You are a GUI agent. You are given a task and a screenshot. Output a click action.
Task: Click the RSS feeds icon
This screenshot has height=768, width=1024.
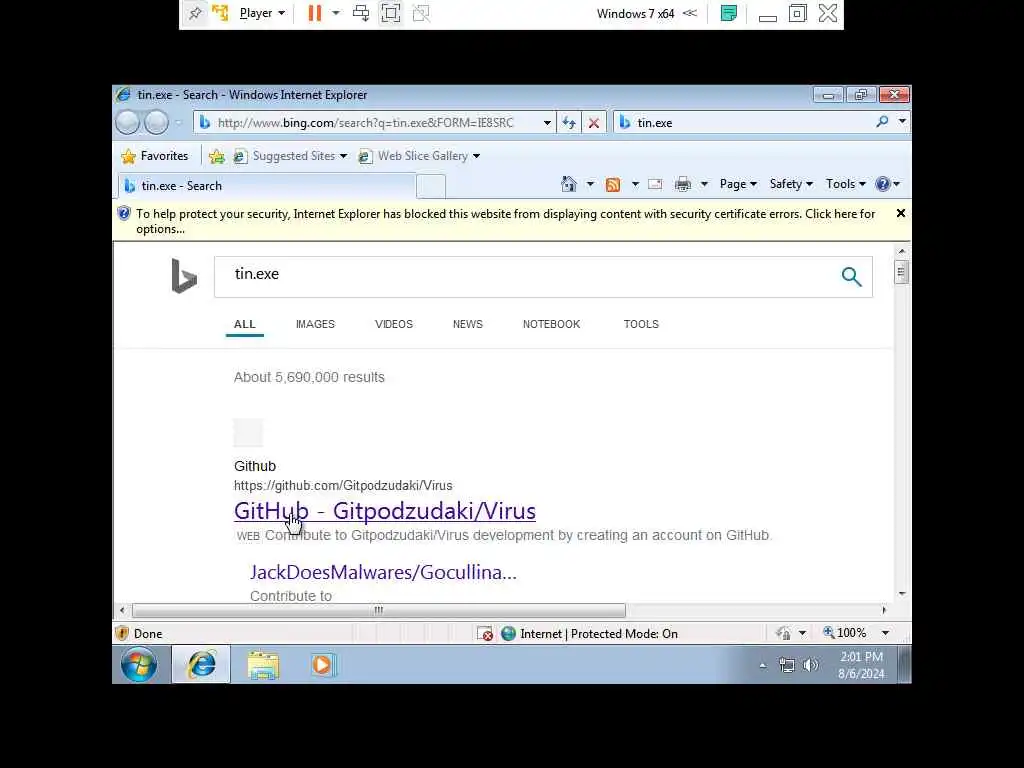(x=613, y=185)
